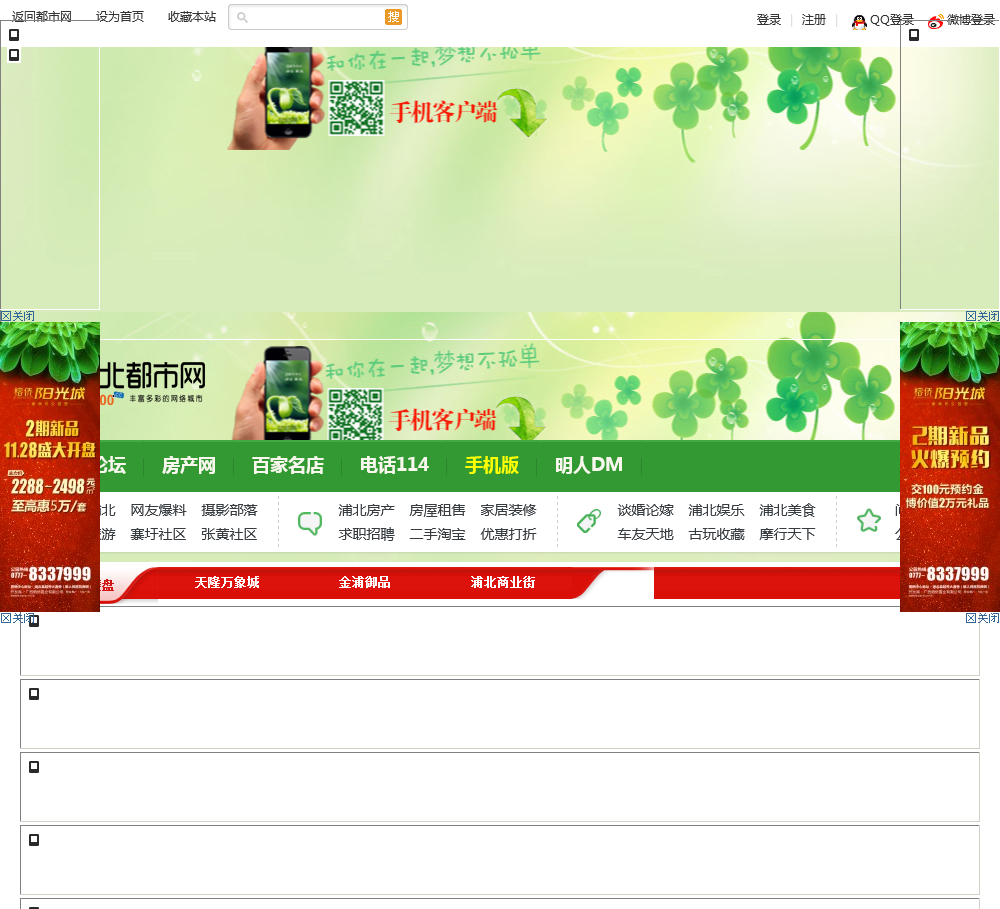
Task: Select 浦北商业街 in red property bar
Action: pos(503,582)
